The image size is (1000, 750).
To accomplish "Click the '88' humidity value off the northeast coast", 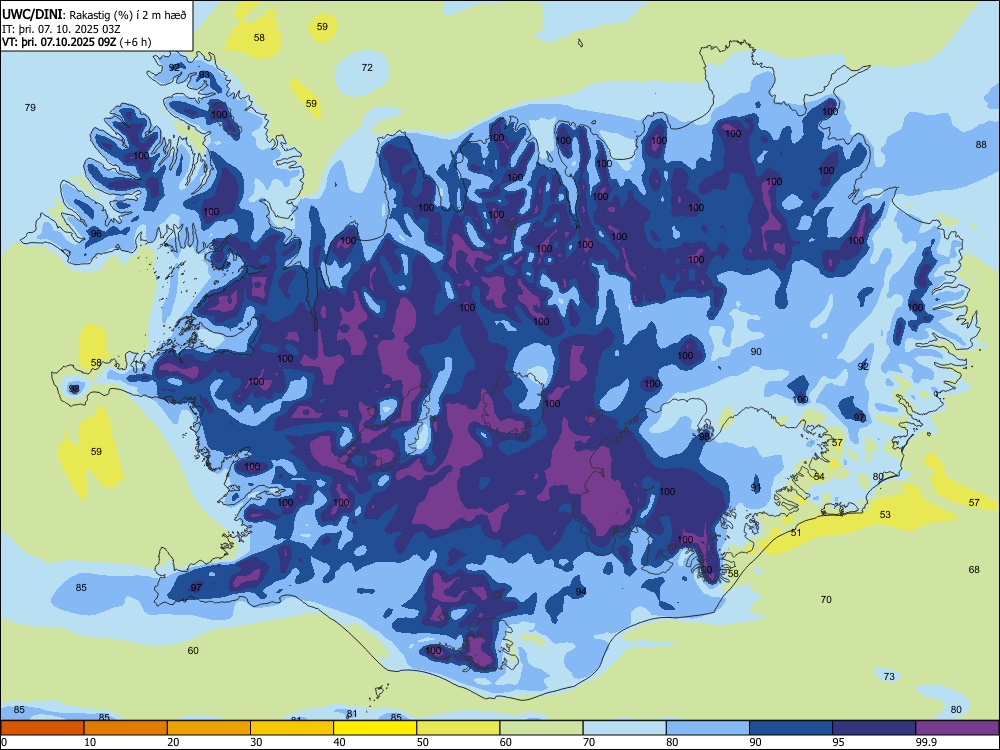I will (981, 144).
